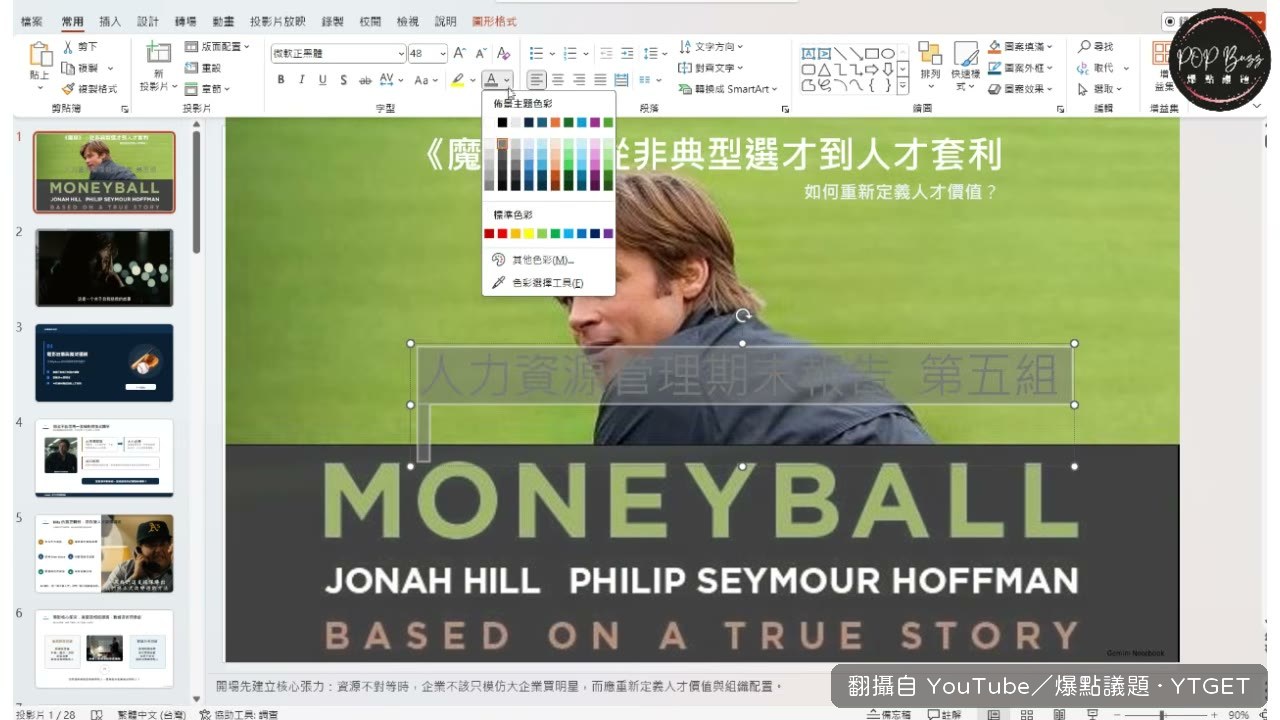1280x720 pixels.
Task: Click the Format Painter (複製格式) brush icon
Action: point(68,89)
